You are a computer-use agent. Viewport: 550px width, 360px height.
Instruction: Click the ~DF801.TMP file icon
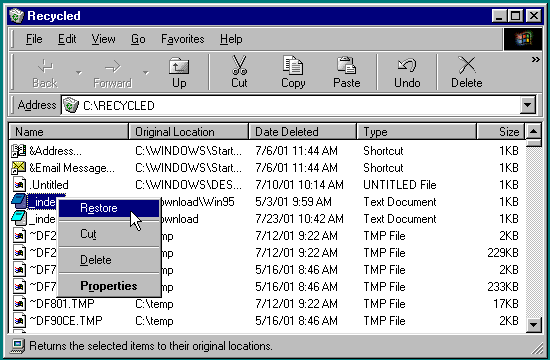tap(19, 304)
